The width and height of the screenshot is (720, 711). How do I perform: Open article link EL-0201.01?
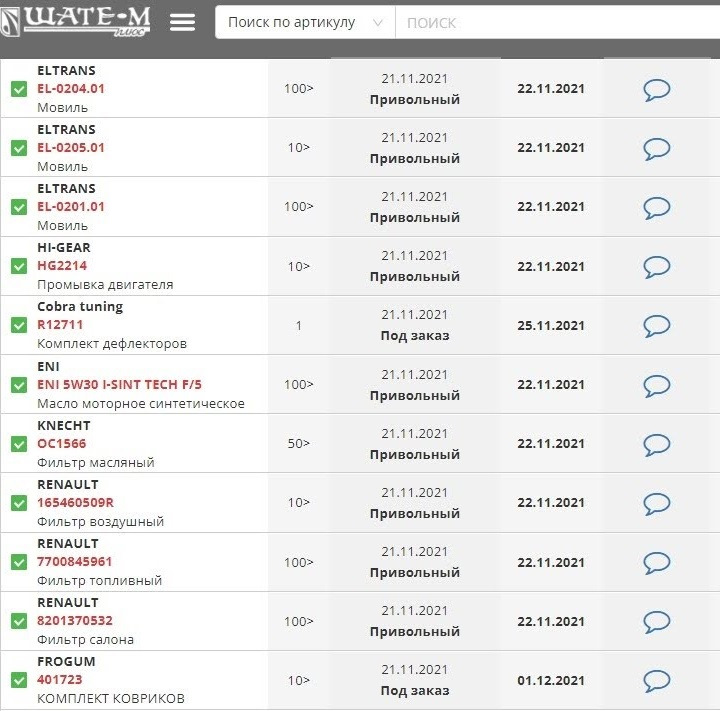click(71, 207)
